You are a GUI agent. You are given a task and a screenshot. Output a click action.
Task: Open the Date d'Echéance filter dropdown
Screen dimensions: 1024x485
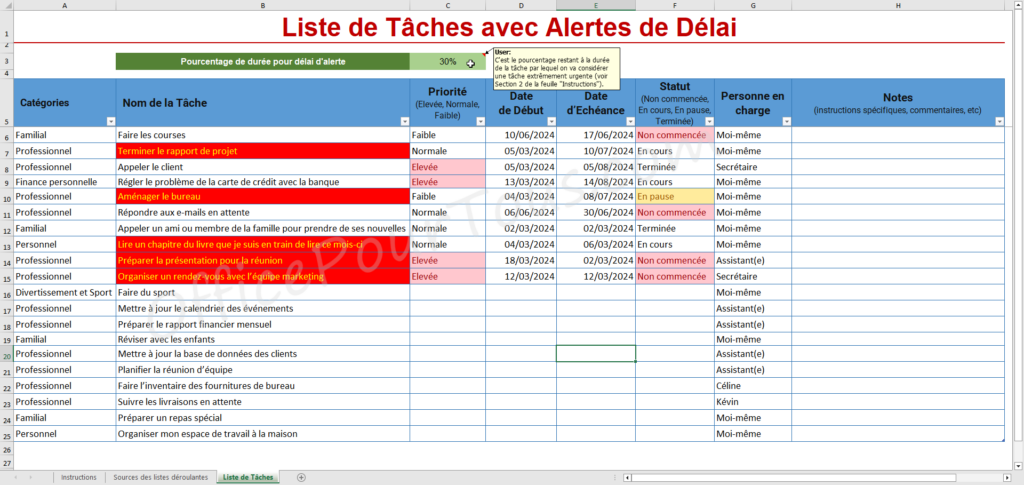tap(630, 121)
